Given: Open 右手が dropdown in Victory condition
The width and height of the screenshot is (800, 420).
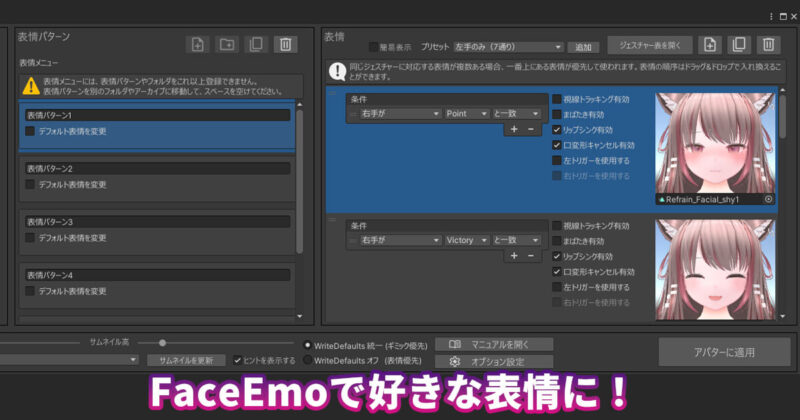Looking at the screenshot, I should pyautogui.click(x=400, y=240).
